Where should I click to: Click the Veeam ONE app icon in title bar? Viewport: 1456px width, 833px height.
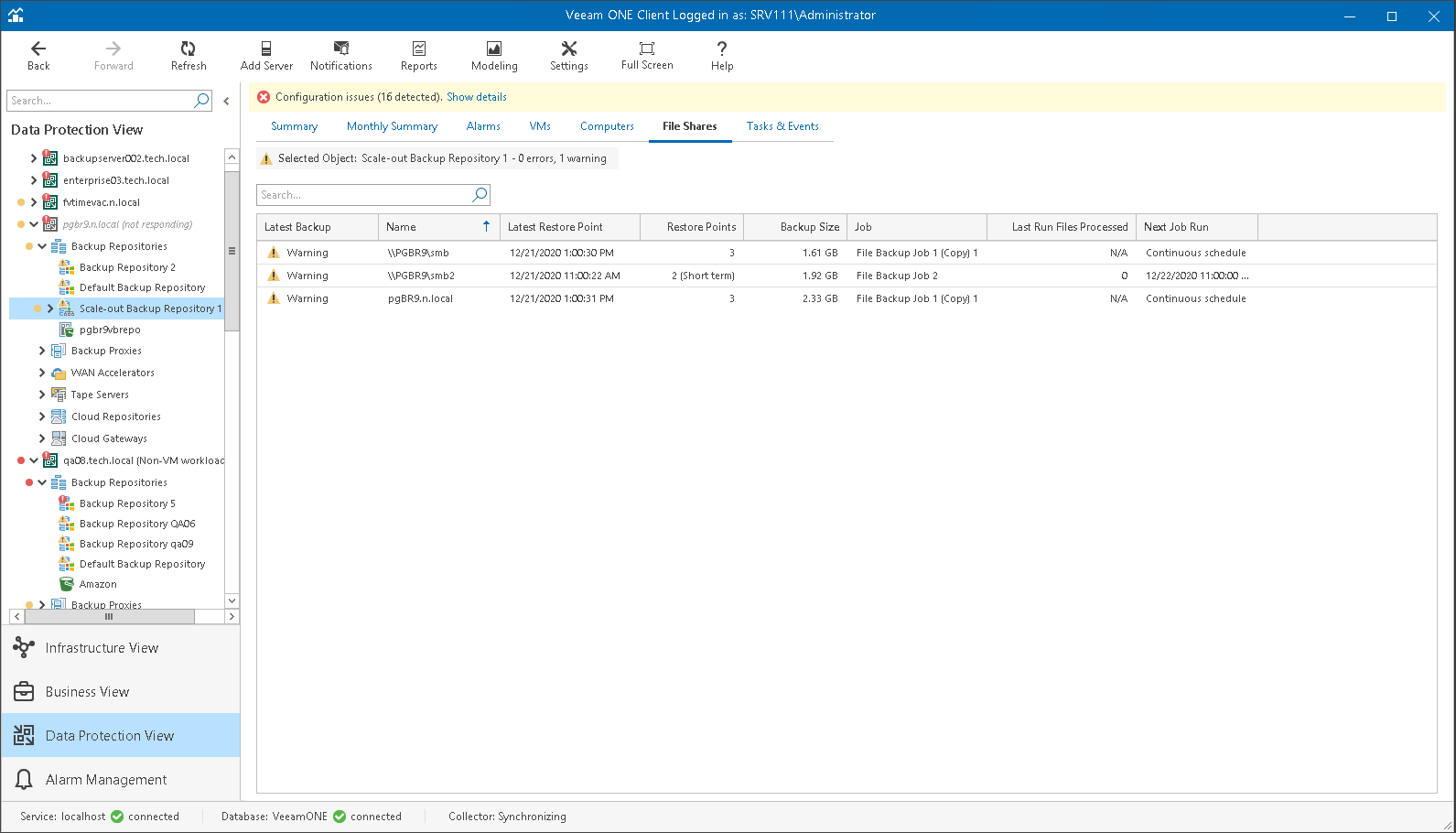16,15
